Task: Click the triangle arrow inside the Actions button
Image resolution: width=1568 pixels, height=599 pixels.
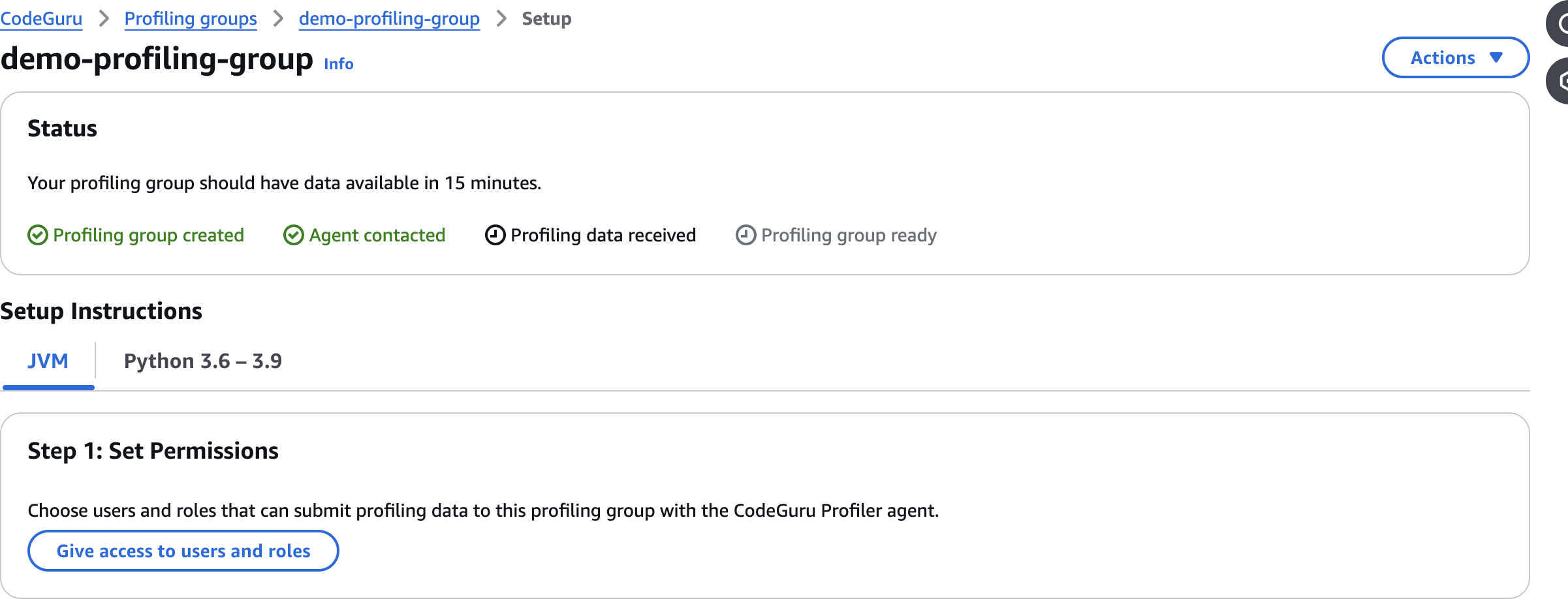Action: coord(1496,57)
